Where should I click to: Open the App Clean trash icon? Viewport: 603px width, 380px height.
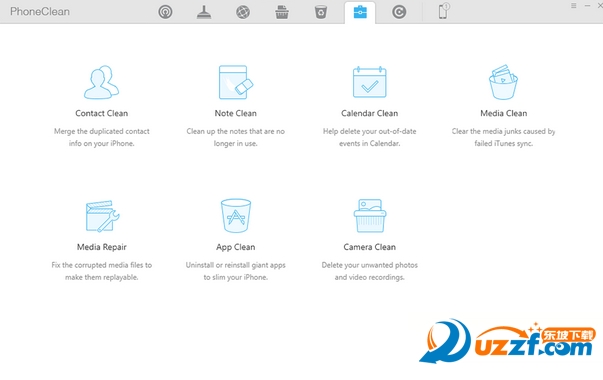coord(236,216)
